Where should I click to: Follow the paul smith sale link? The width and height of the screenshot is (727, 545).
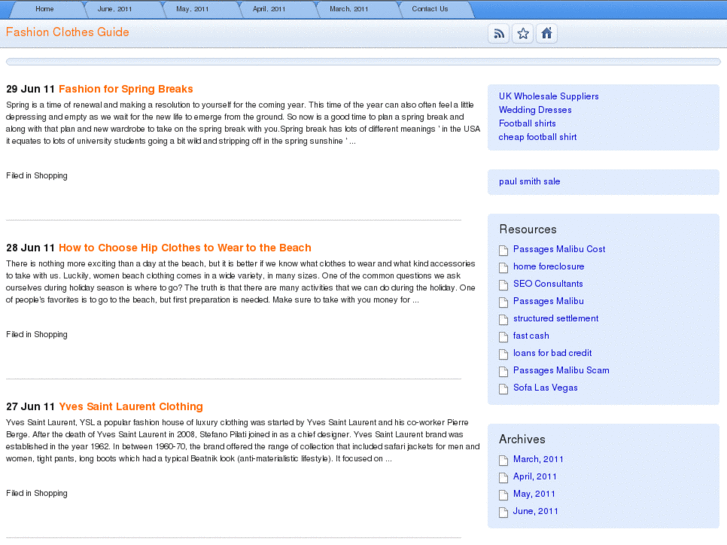(529, 181)
